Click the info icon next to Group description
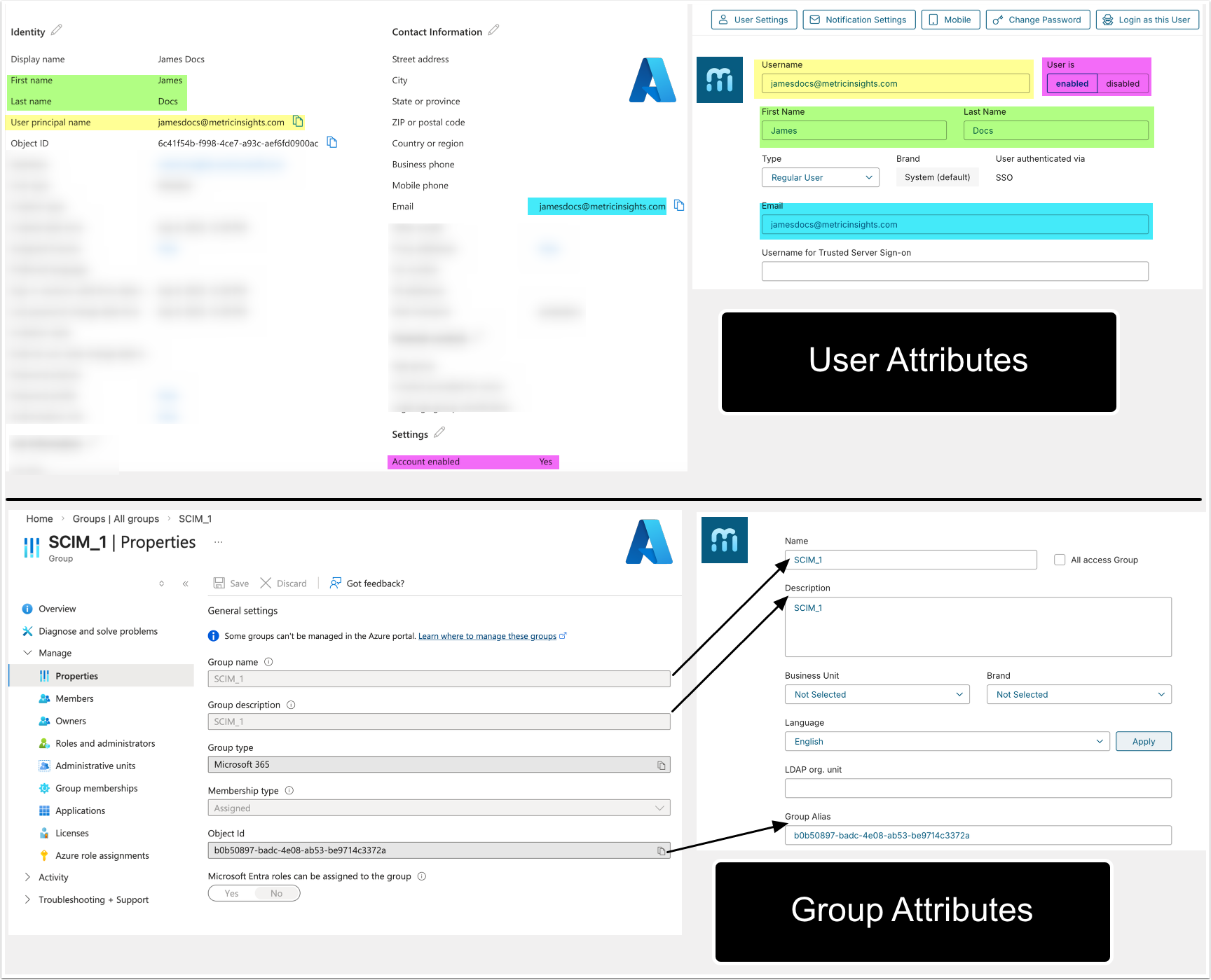1211x980 pixels. point(291,705)
